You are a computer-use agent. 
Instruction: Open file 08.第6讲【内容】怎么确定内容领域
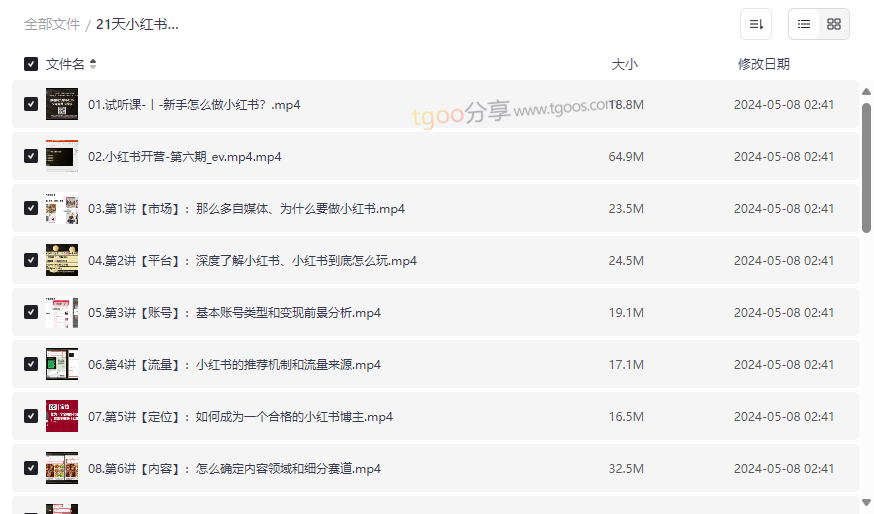234,469
